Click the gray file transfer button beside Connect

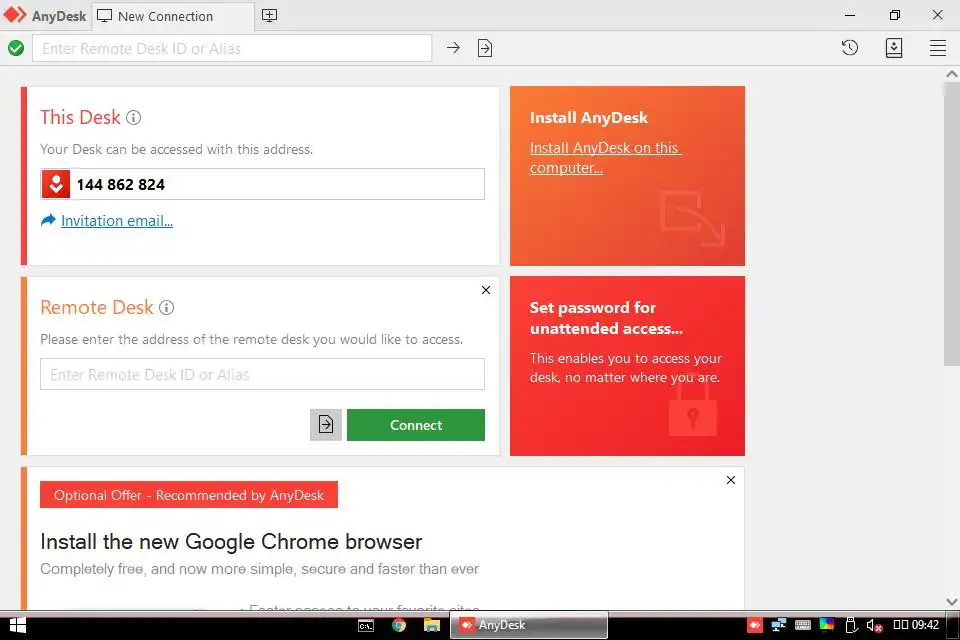pos(326,424)
